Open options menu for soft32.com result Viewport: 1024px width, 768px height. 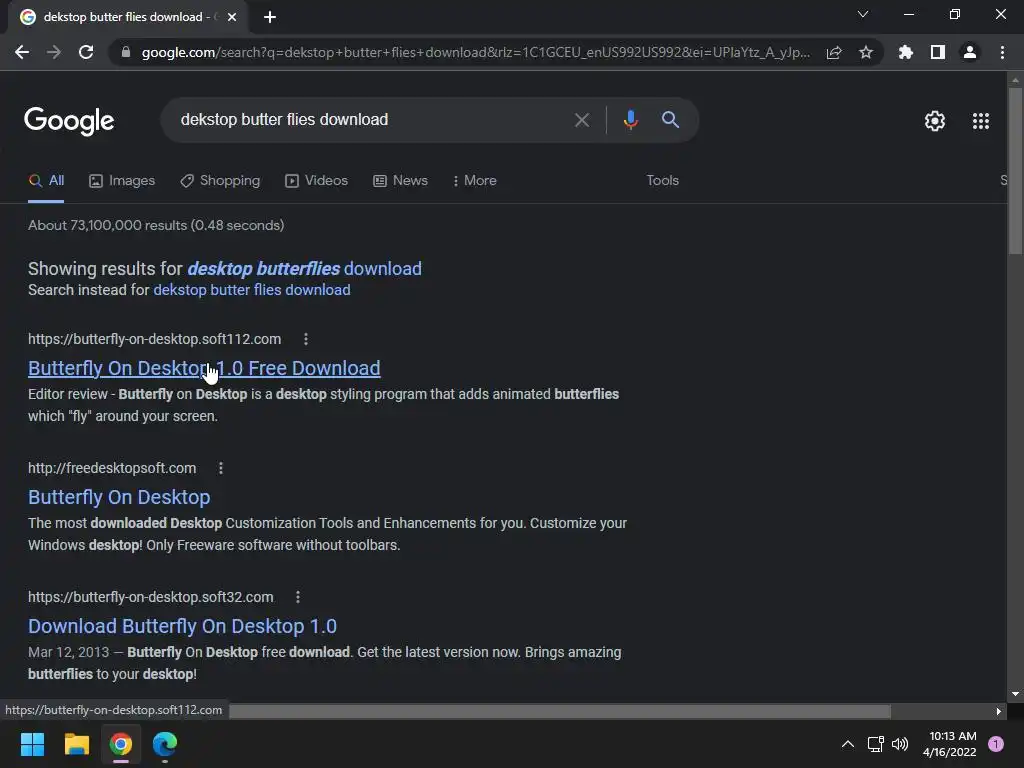[298, 597]
